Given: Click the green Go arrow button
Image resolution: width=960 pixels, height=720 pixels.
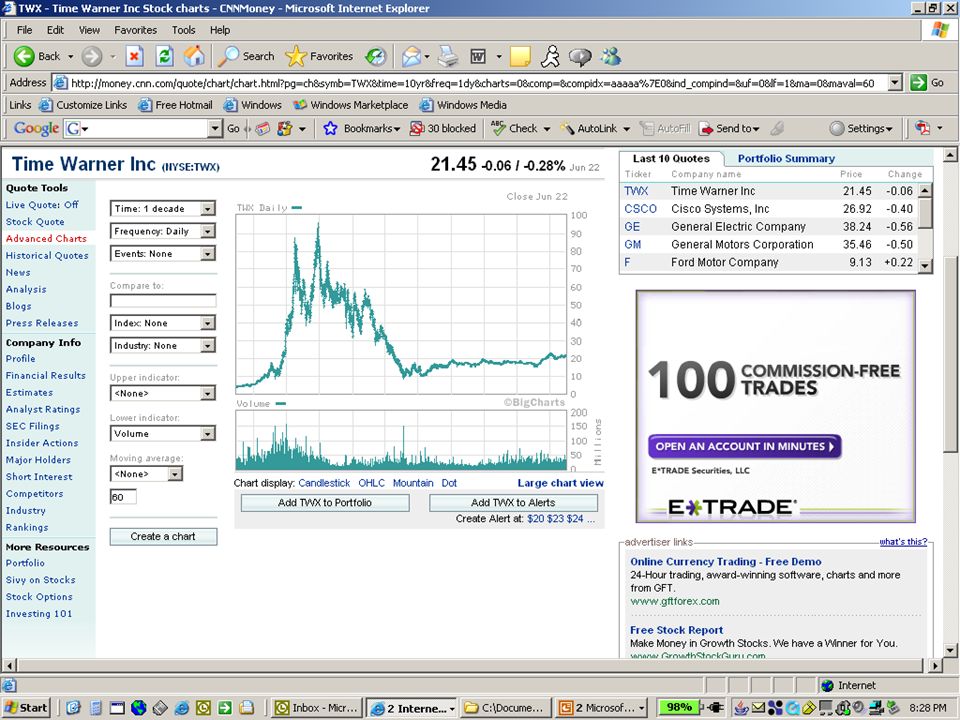Looking at the screenshot, I should [918, 83].
